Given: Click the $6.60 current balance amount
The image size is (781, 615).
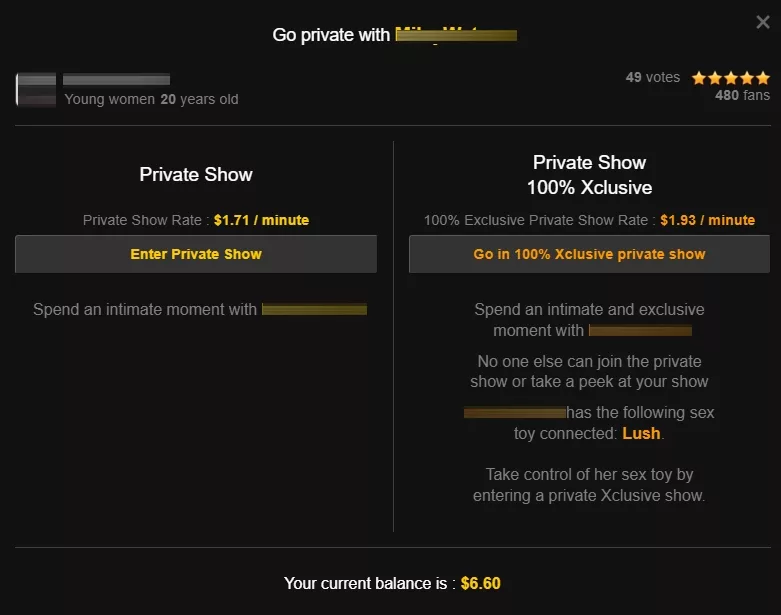Looking at the screenshot, I should (x=480, y=583).
